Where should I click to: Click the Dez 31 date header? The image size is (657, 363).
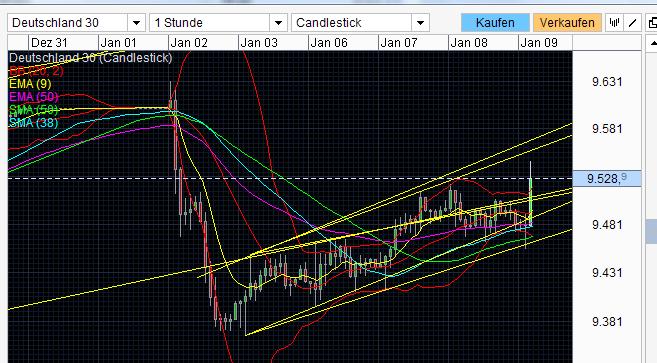(49, 43)
